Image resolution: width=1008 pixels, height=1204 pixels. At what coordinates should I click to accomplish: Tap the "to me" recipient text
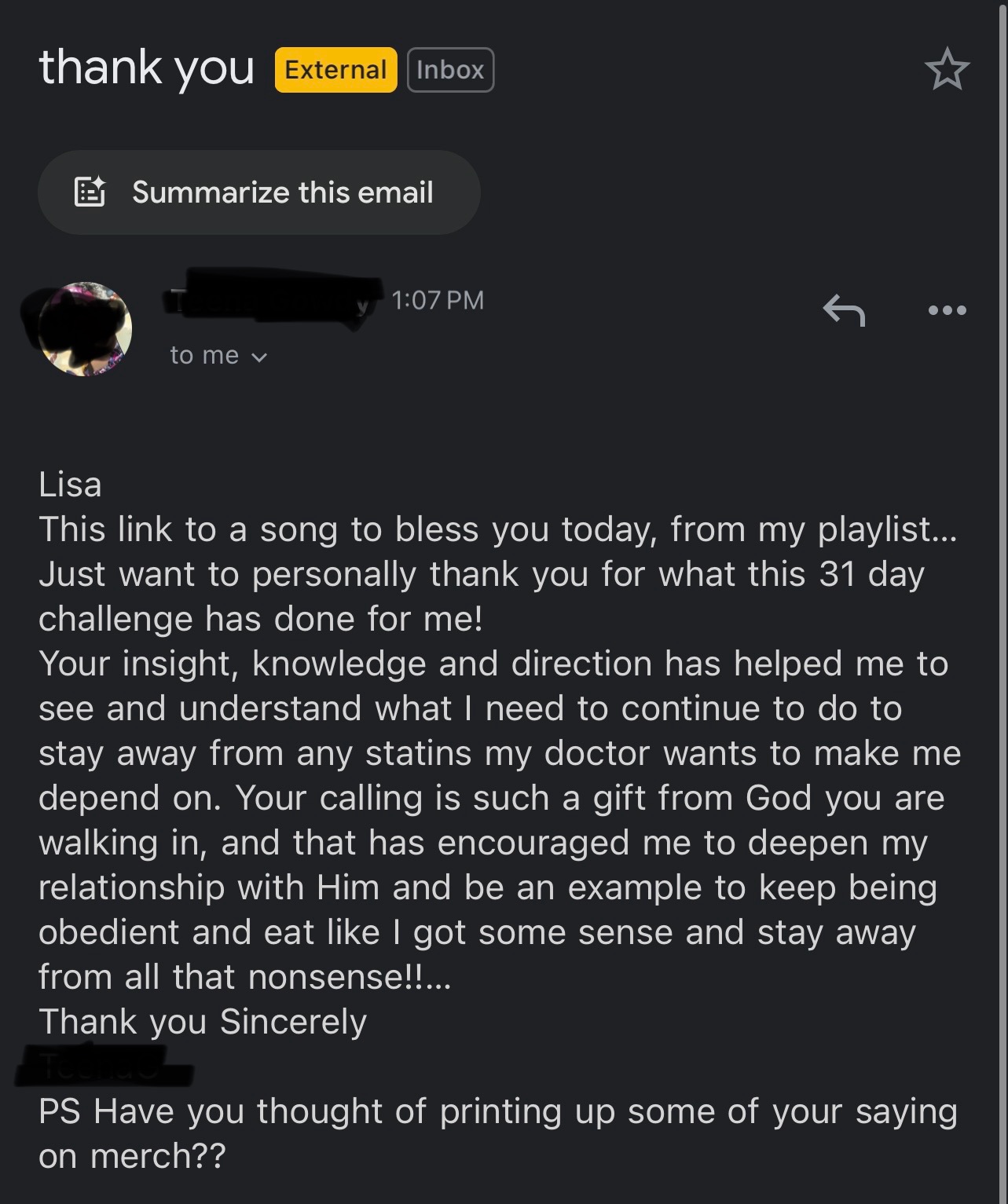(x=204, y=356)
